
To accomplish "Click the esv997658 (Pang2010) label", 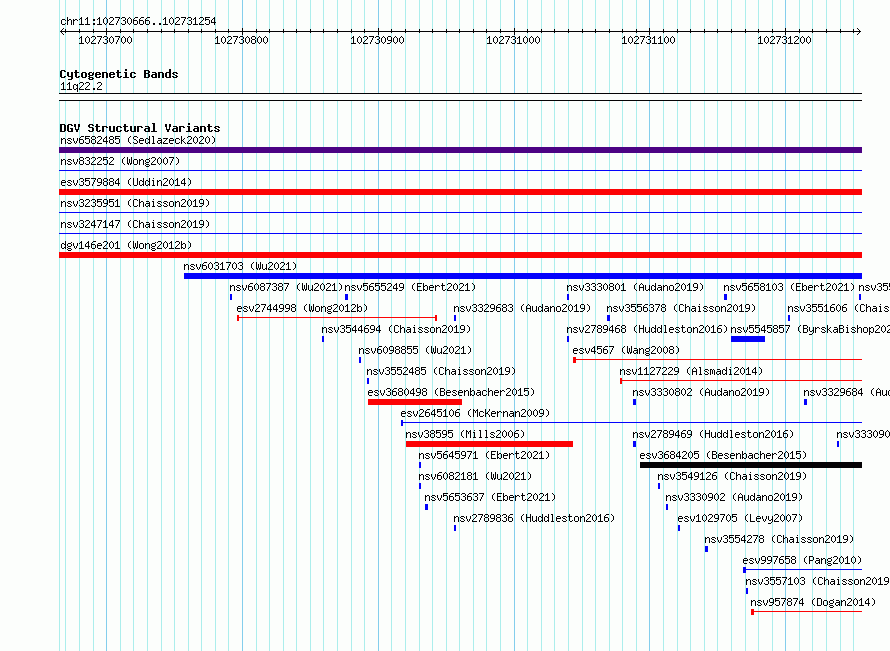I will pos(803,560).
